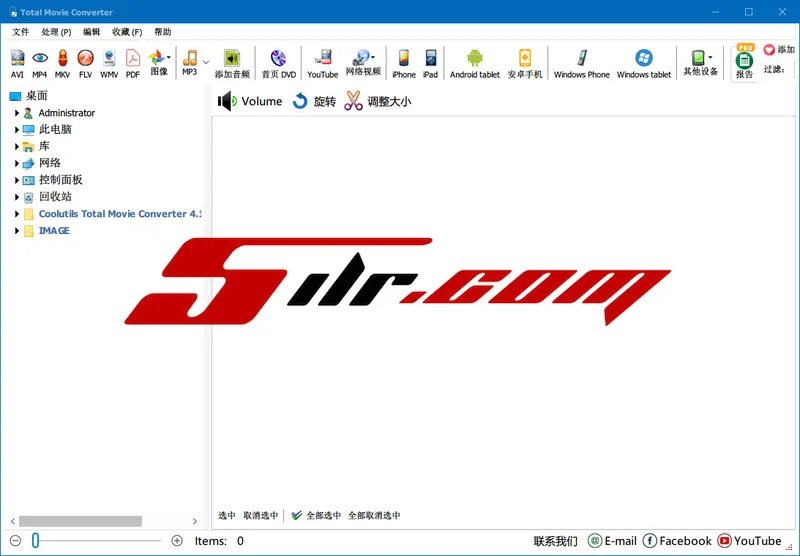
Task: Expand the 控制面板 control panel node
Action: click(x=16, y=180)
